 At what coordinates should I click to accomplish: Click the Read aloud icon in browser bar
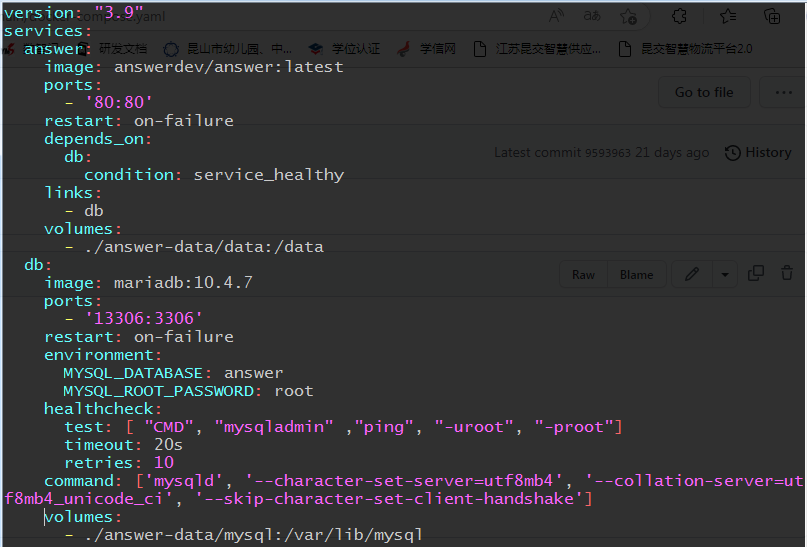click(x=556, y=16)
